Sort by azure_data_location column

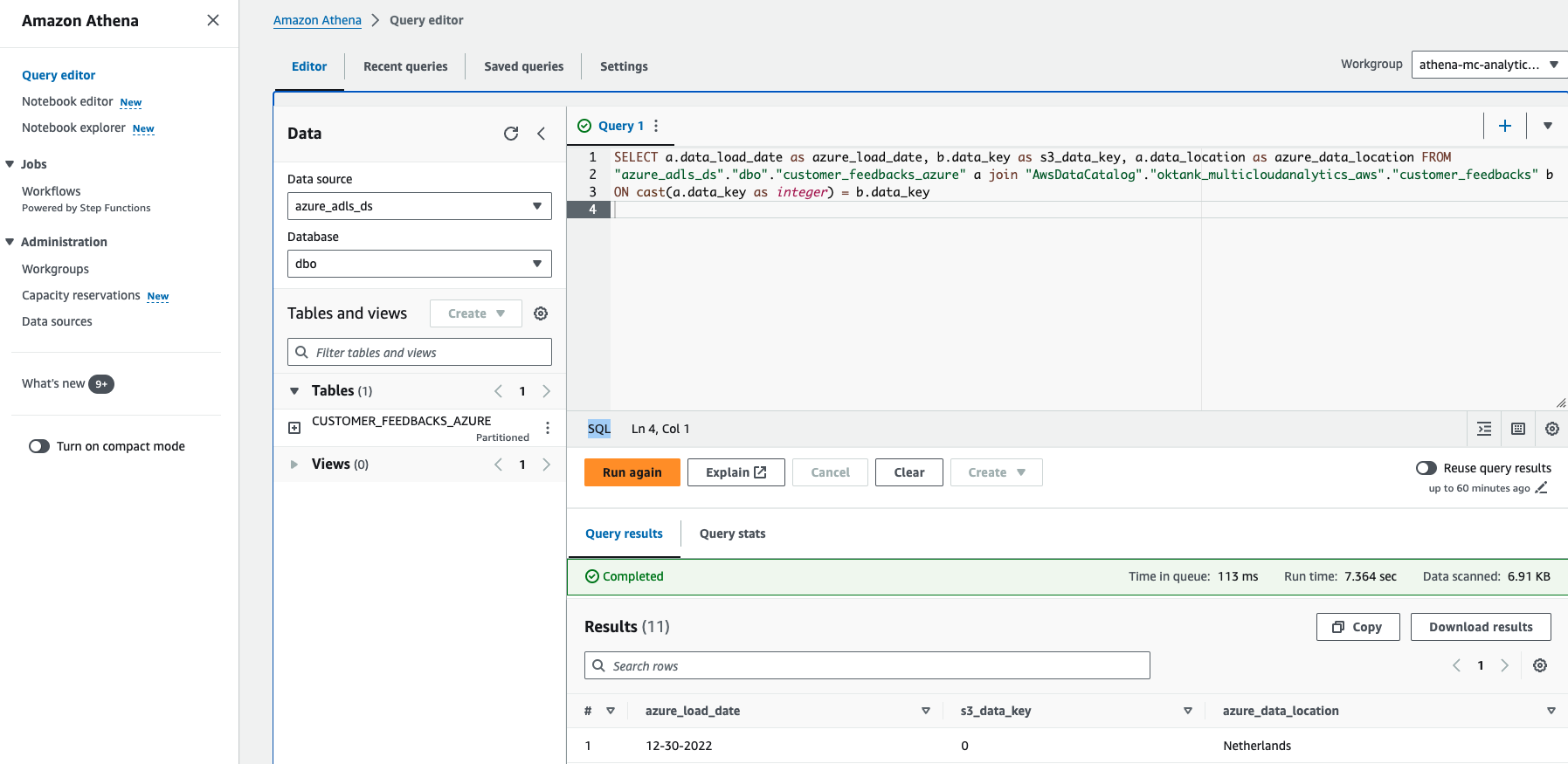1551,711
